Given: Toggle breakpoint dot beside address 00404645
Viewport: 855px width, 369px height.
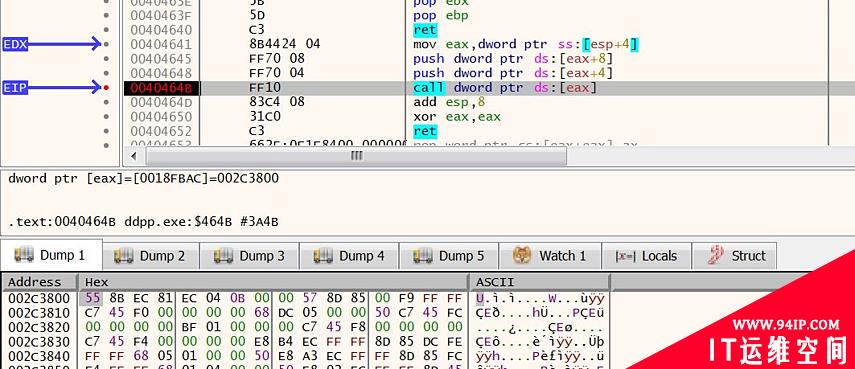Looking at the screenshot, I should [106, 58].
